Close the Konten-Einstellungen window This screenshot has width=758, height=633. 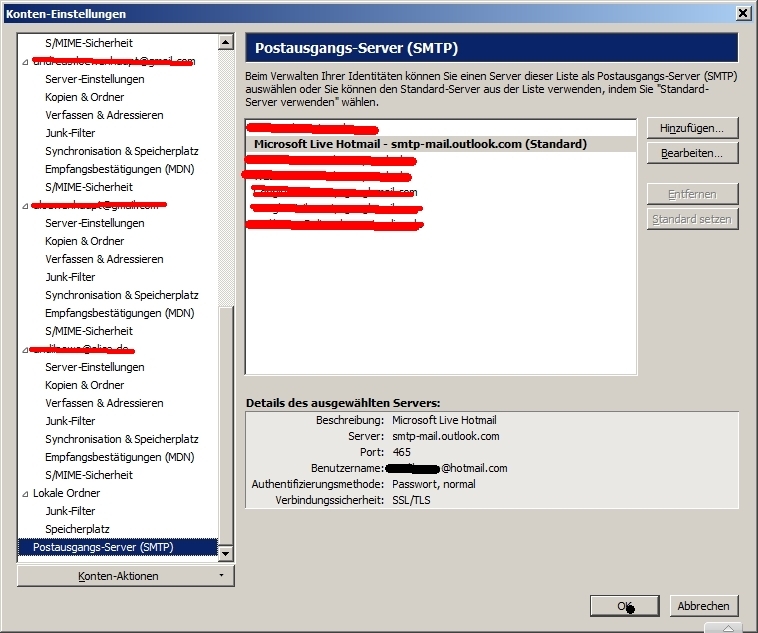coord(743,13)
